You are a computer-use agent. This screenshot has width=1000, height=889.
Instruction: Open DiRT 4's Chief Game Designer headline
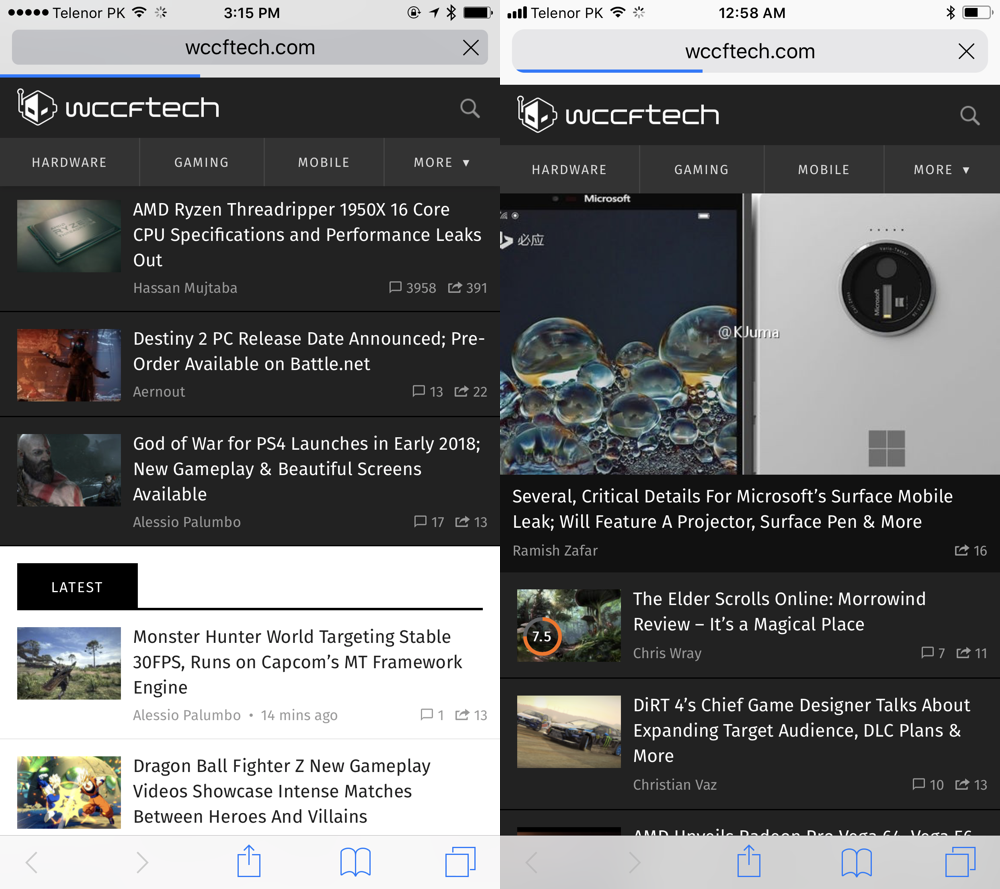[x=802, y=730]
